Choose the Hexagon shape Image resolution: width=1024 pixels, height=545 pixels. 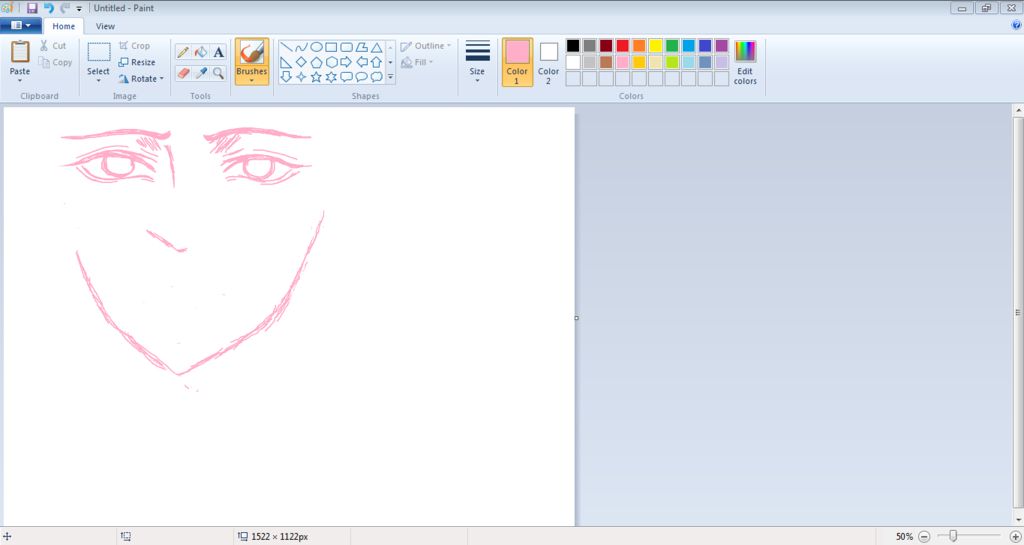(331, 63)
